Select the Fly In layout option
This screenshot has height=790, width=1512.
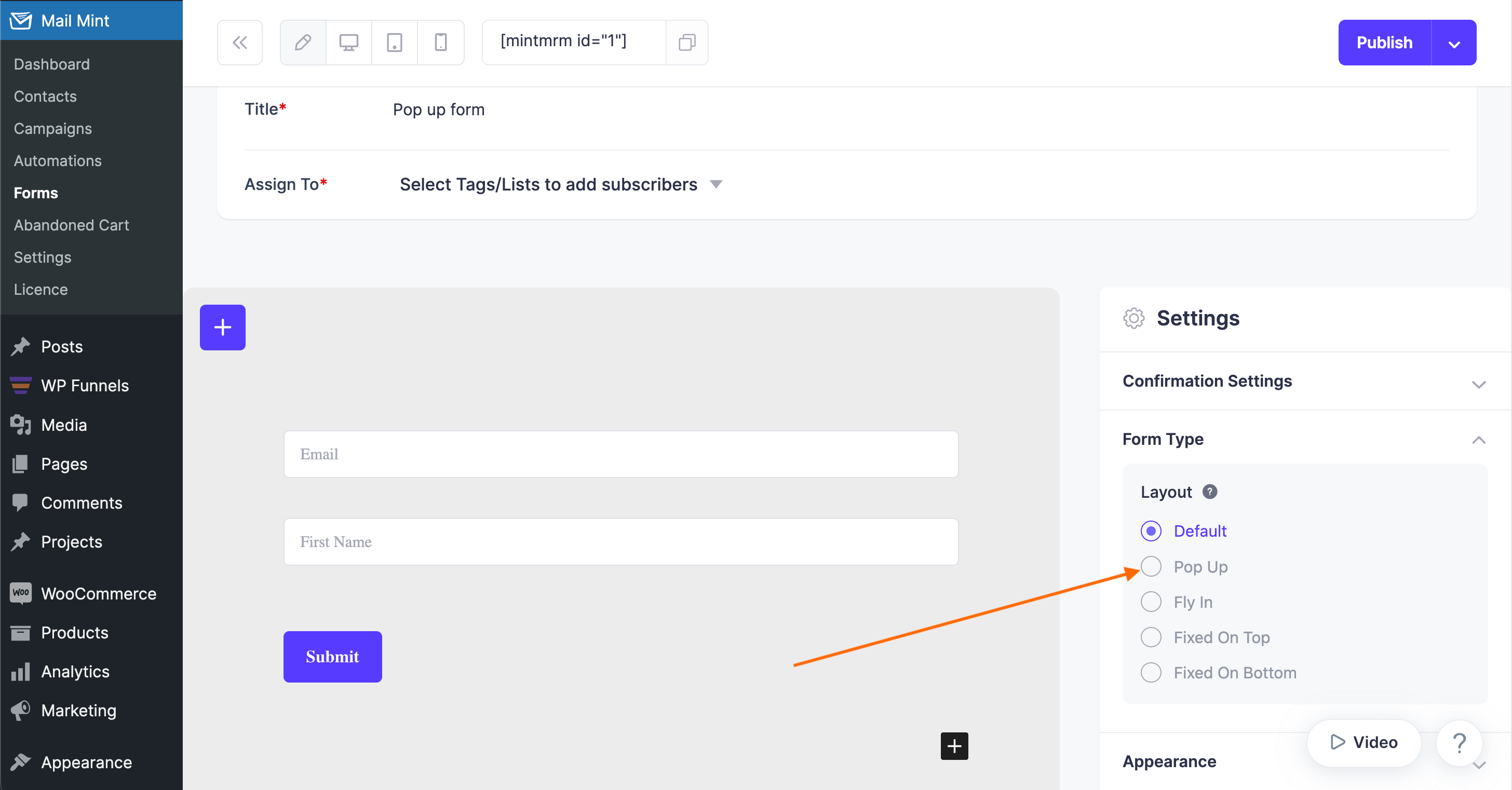tap(1152, 602)
